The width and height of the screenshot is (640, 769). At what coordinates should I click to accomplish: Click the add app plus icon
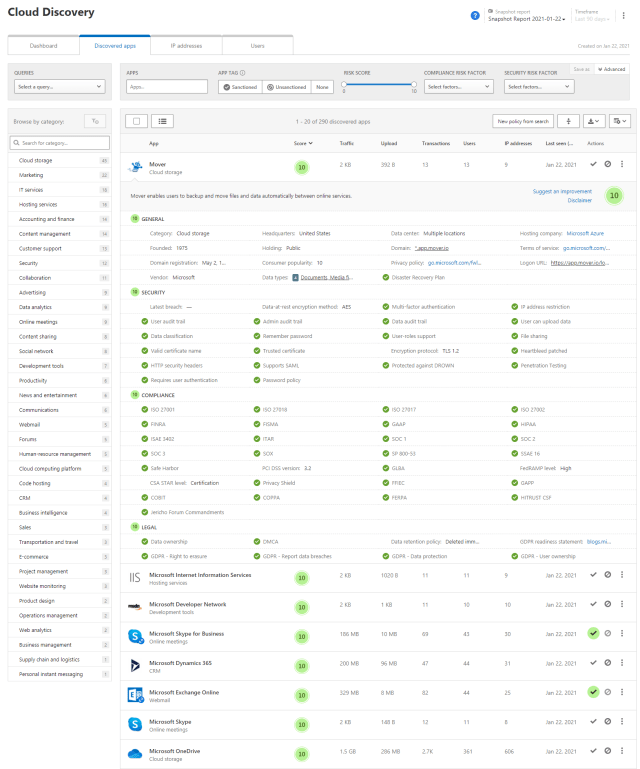[x=568, y=121]
